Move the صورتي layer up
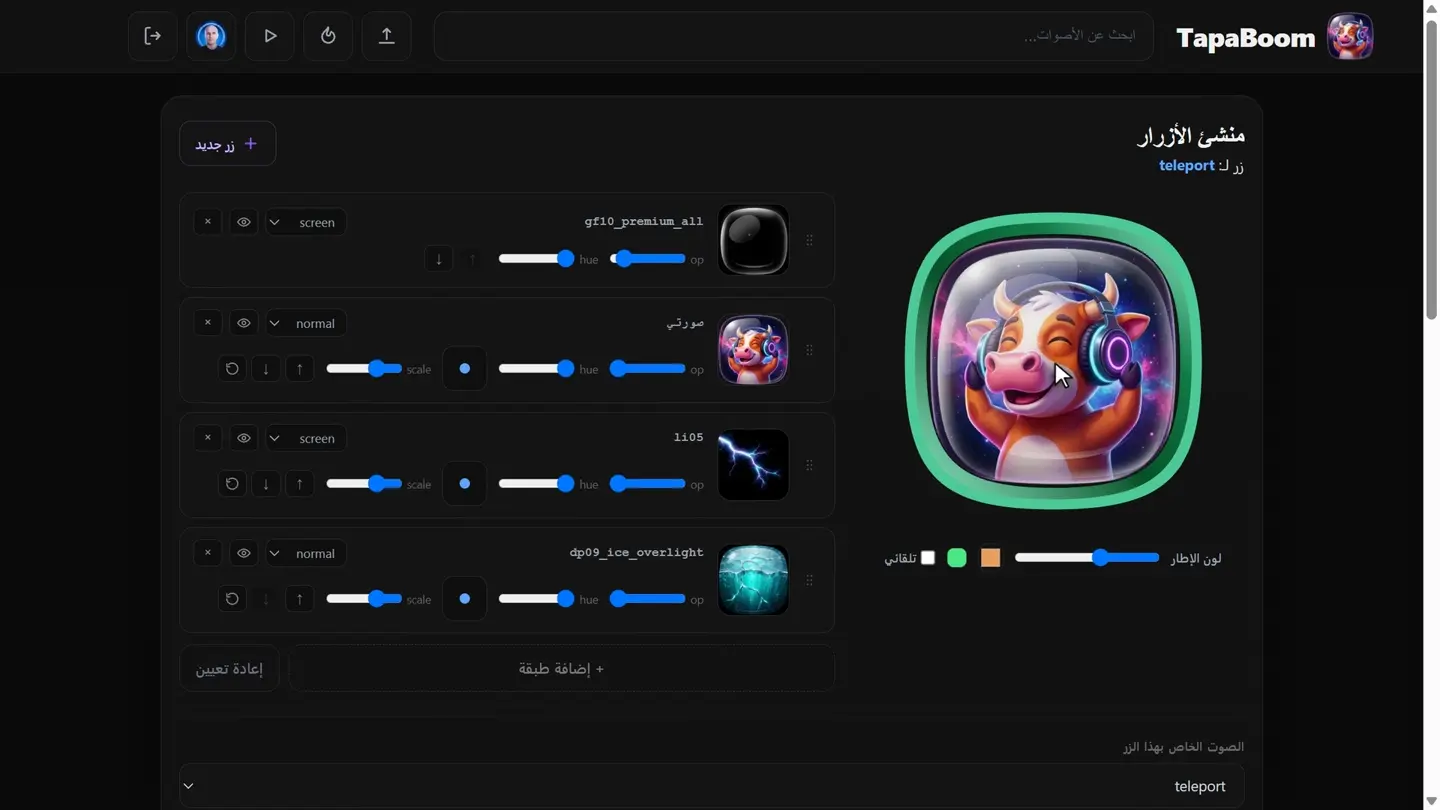Screen dimensions: 1440x810 tap(300, 369)
